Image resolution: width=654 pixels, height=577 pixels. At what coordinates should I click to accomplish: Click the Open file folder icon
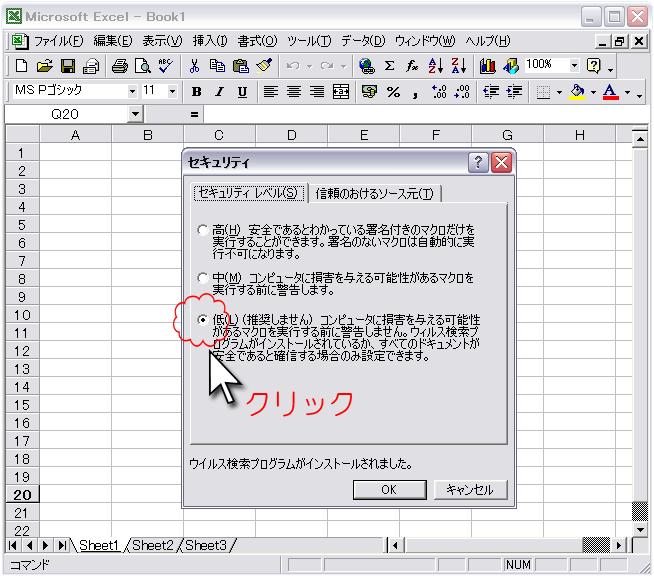(x=45, y=66)
